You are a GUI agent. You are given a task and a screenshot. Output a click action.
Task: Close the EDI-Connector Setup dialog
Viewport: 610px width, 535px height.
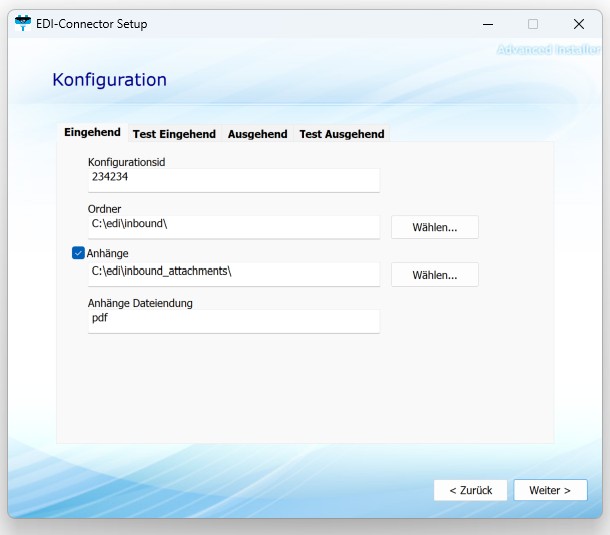pyautogui.click(x=579, y=24)
